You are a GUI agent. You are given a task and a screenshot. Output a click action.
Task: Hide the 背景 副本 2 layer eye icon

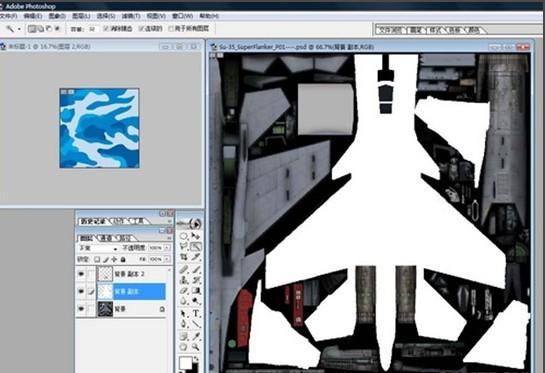click(x=81, y=274)
